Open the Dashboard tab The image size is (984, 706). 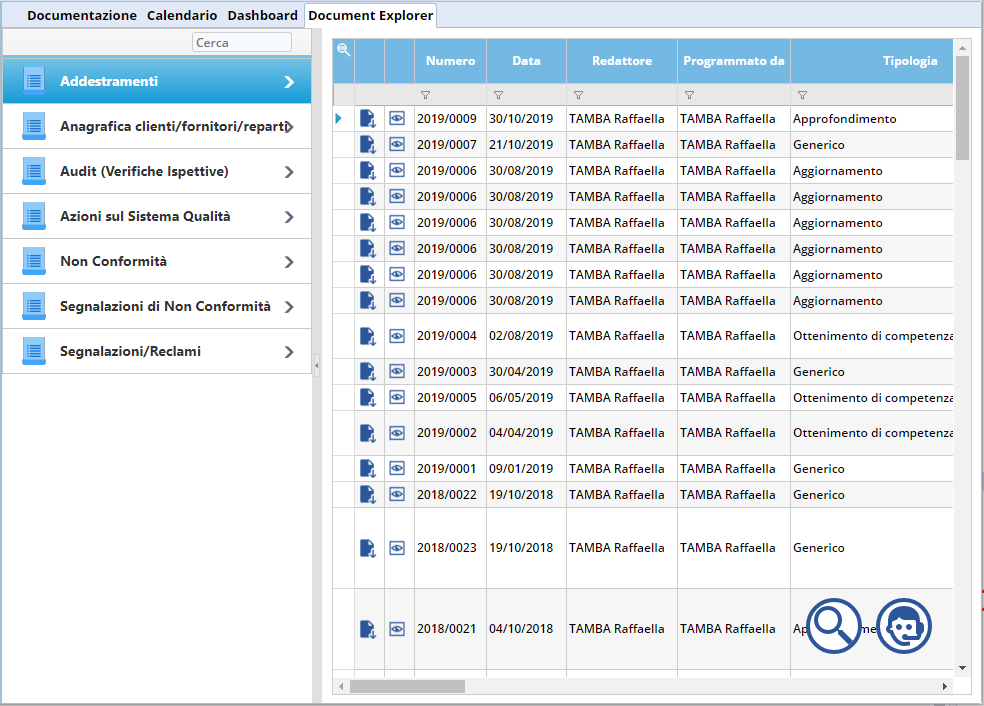pos(262,15)
